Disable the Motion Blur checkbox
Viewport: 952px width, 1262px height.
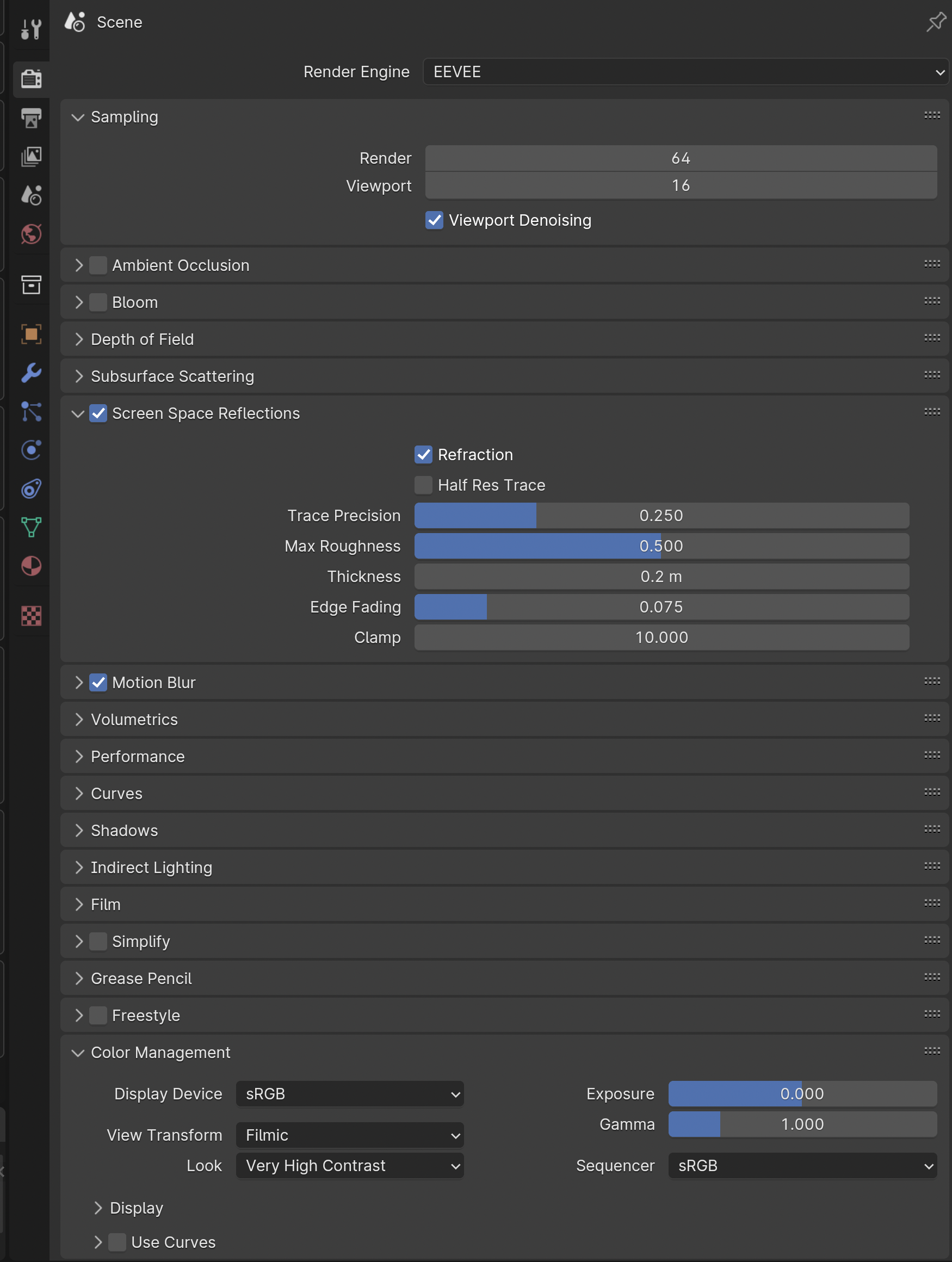[x=98, y=682]
